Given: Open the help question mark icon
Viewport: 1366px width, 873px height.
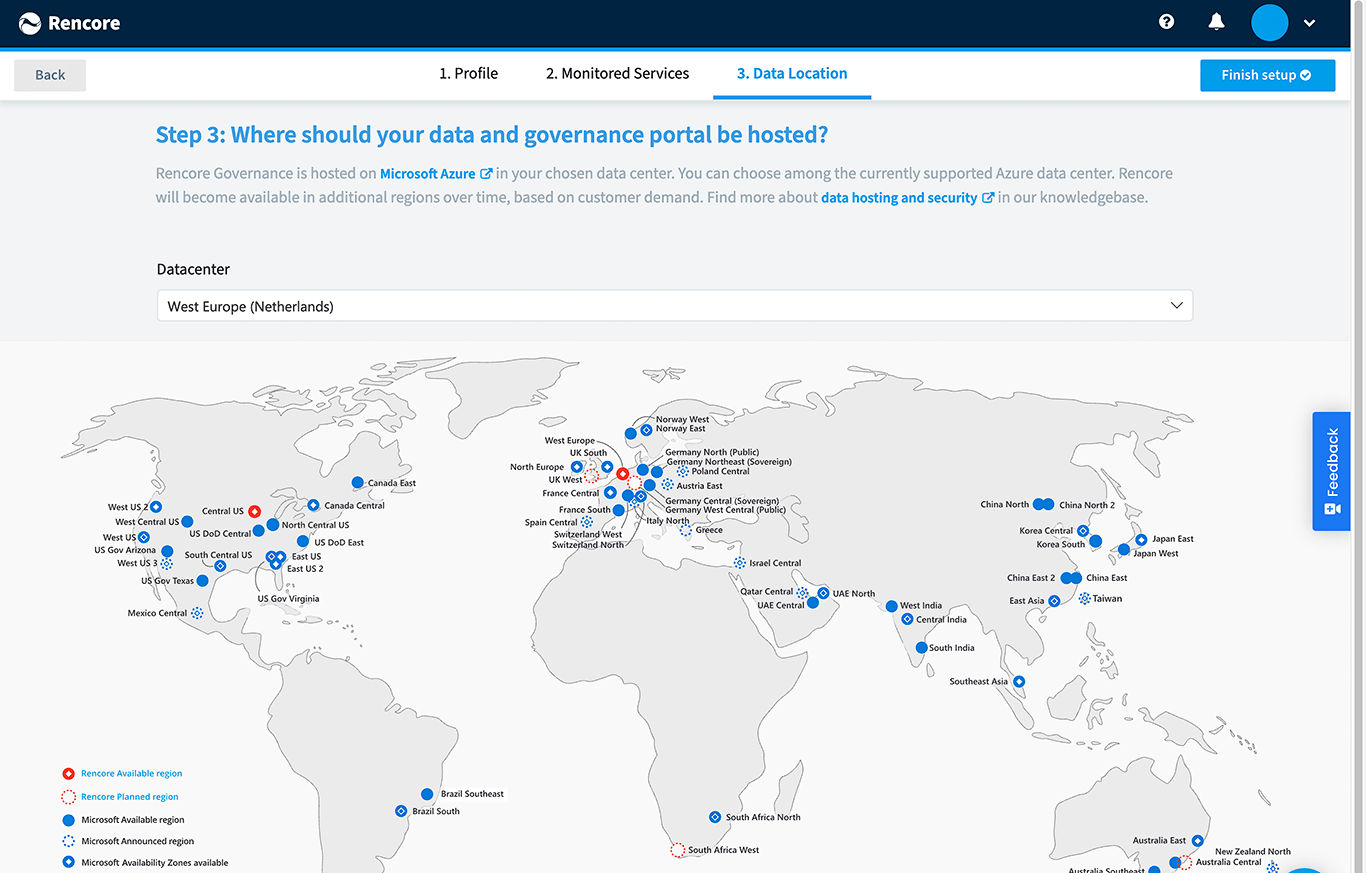Looking at the screenshot, I should point(1166,22).
